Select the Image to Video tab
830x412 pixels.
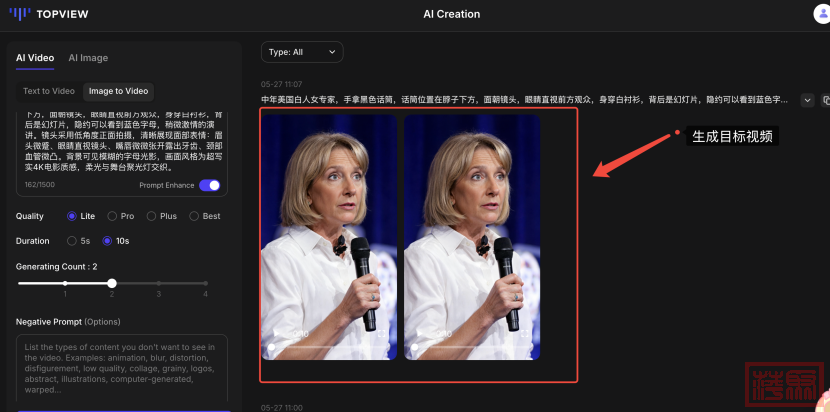pyautogui.click(x=118, y=91)
